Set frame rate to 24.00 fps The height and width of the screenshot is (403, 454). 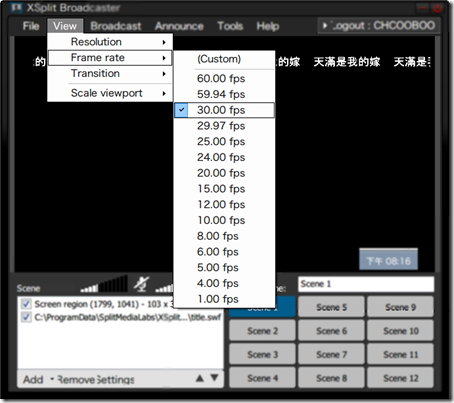click(x=224, y=157)
